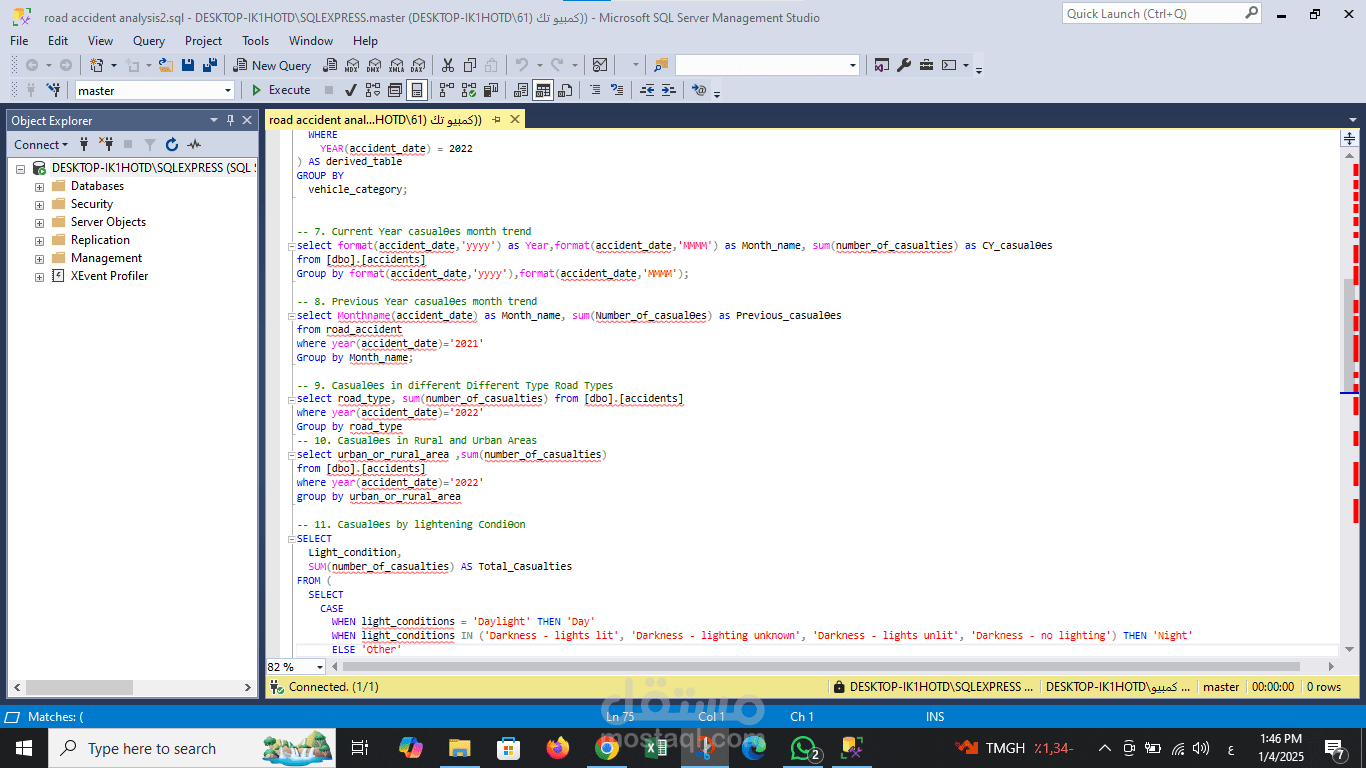
Task: Click the Cut scissors icon
Action: (x=447, y=65)
